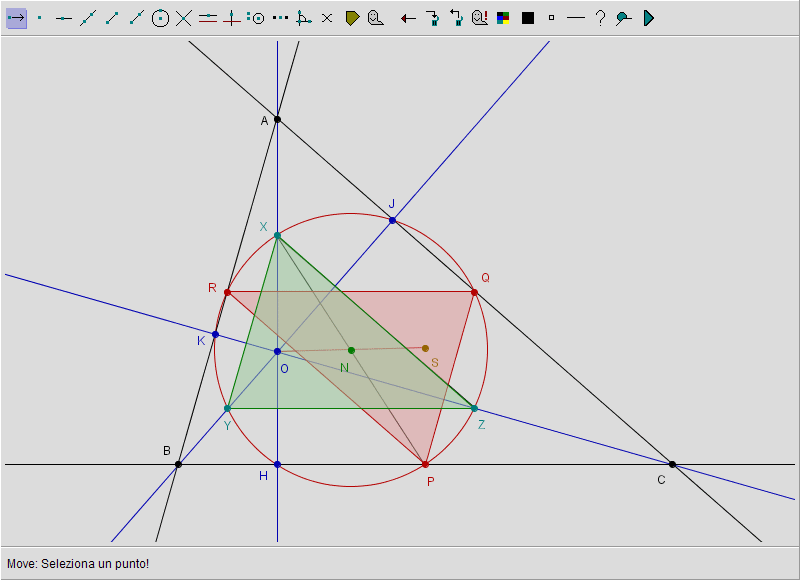Select black point A
The height and width of the screenshot is (580, 800).
[x=278, y=119]
